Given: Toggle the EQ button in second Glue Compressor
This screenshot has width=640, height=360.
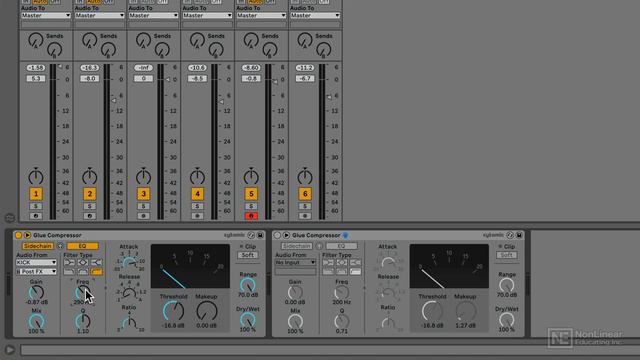Looking at the screenshot, I should tap(342, 246).
